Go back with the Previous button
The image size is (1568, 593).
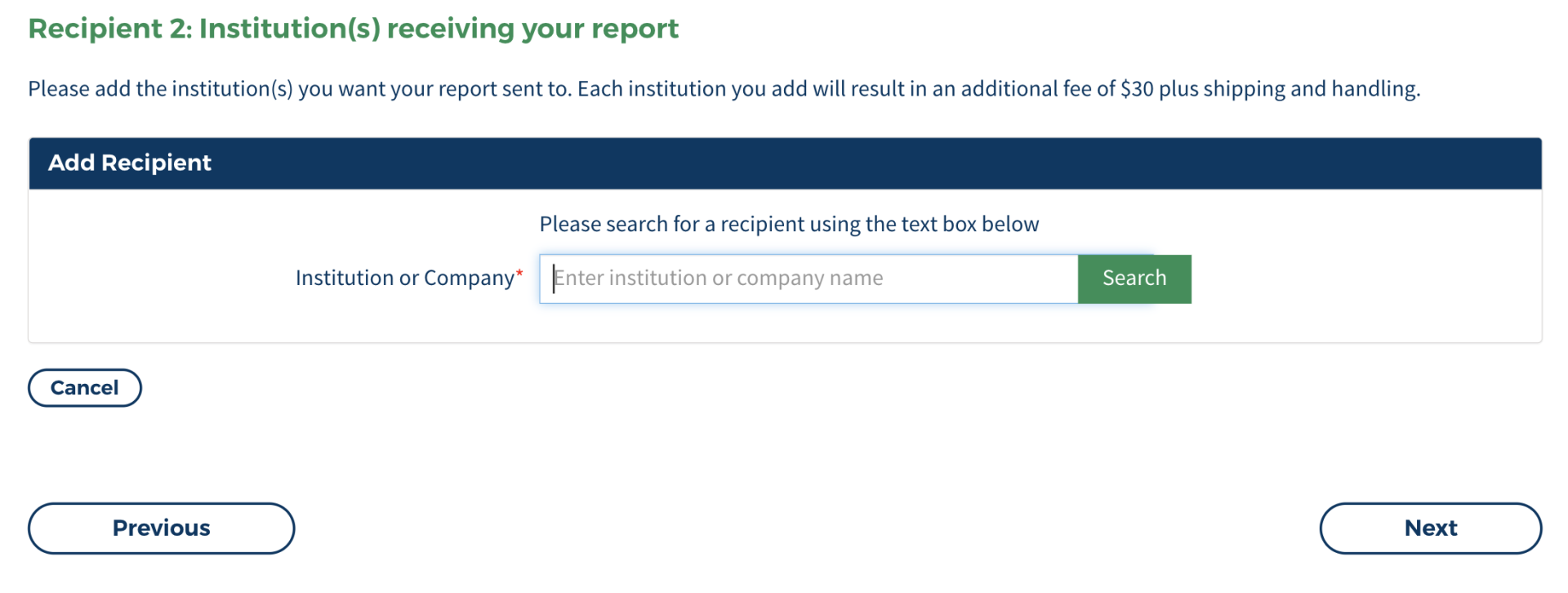(x=161, y=528)
